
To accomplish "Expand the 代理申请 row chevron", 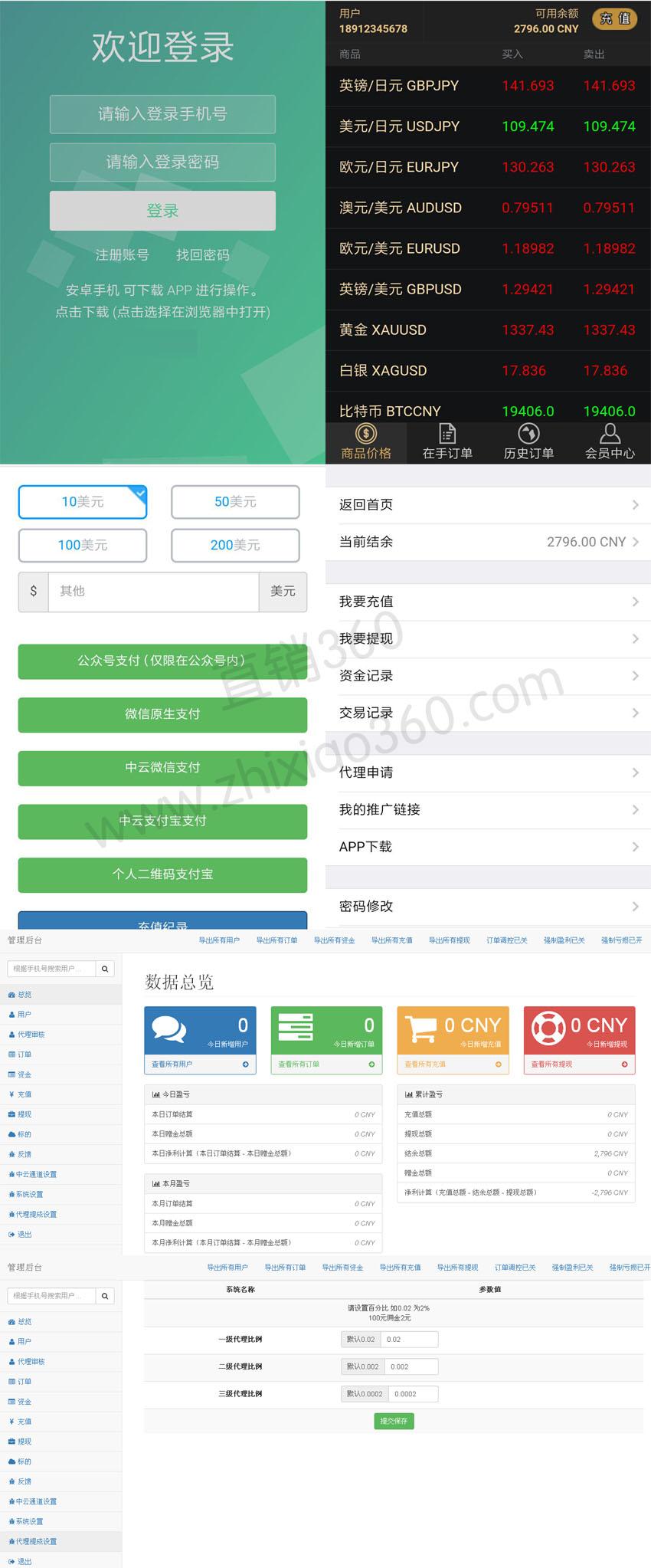I will tap(635, 773).
